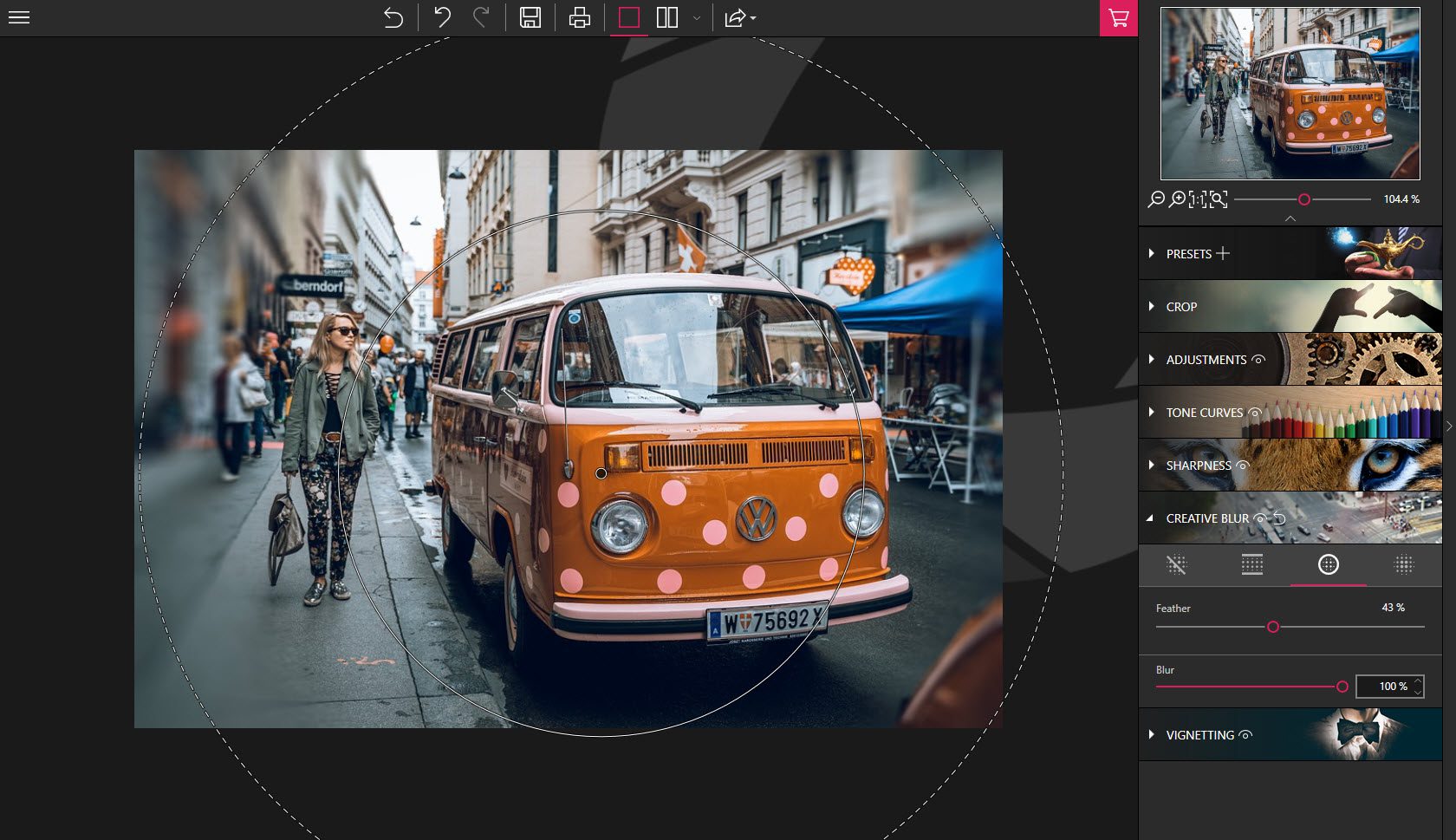Image resolution: width=1456 pixels, height=840 pixels.
Task: Select the full image blur tab
Action: (1404, 565)
